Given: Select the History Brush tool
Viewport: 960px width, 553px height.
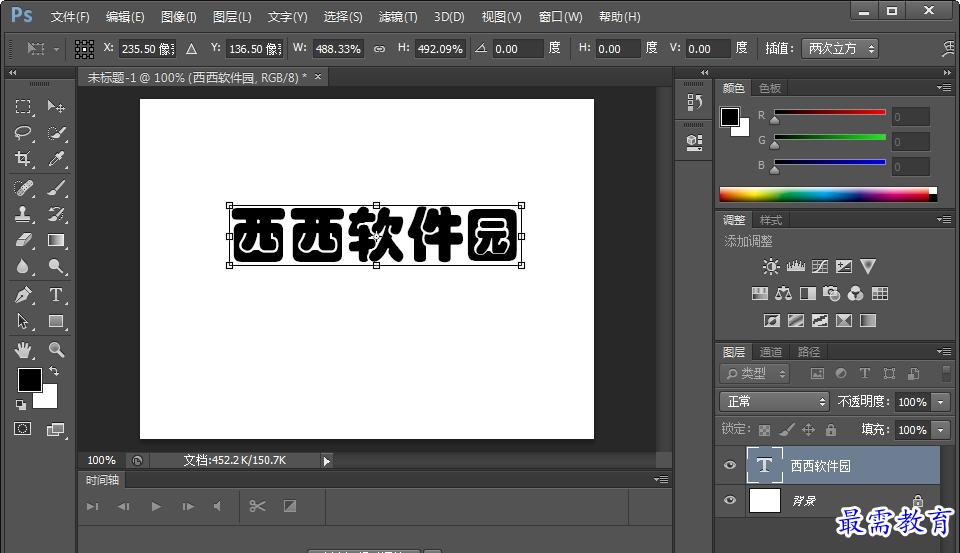Looking at the screenshot, I should (x=56, y=214).
